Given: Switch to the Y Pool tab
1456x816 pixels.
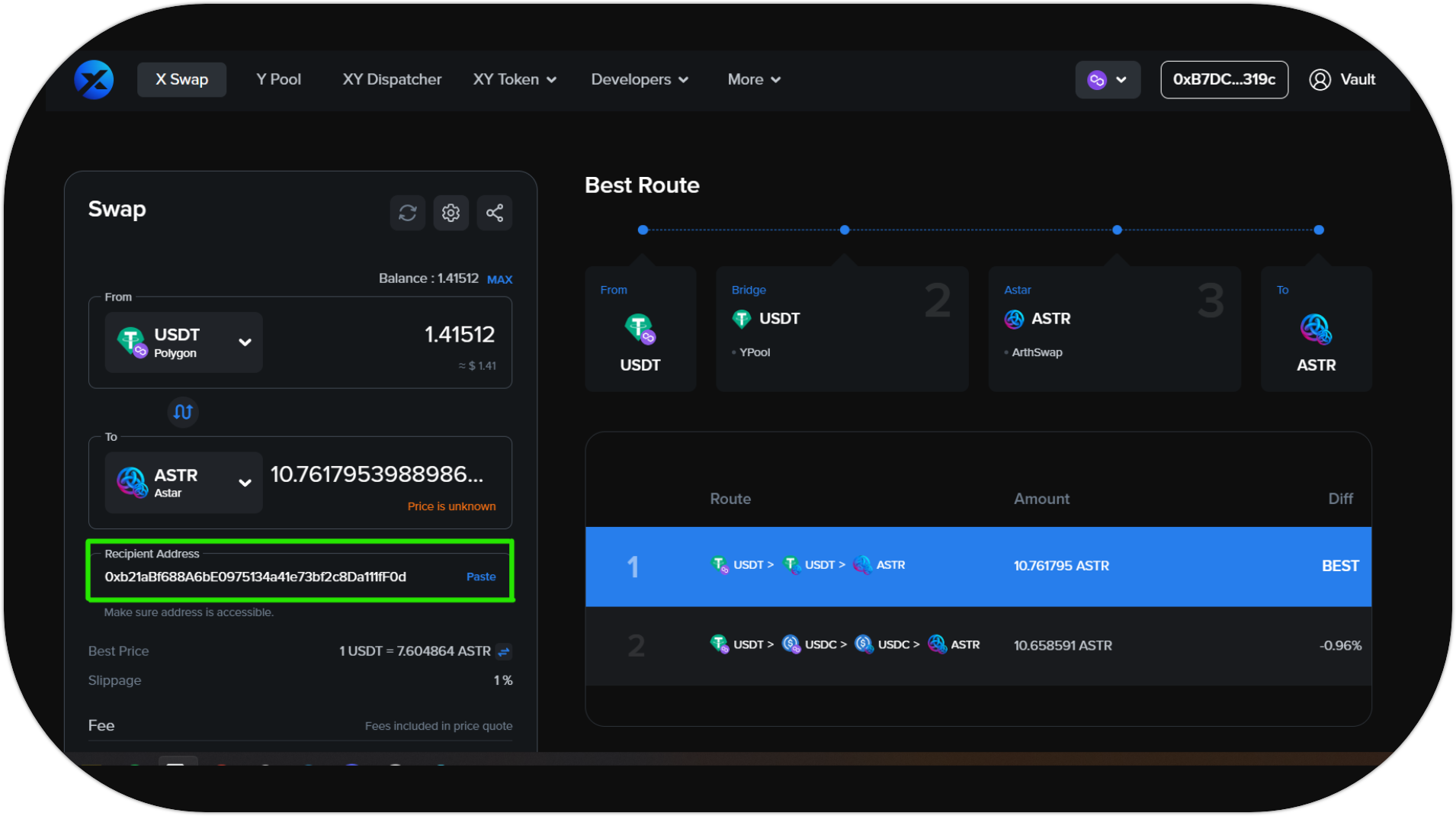Looking at the screenshot, I should [x=278, y=80].
